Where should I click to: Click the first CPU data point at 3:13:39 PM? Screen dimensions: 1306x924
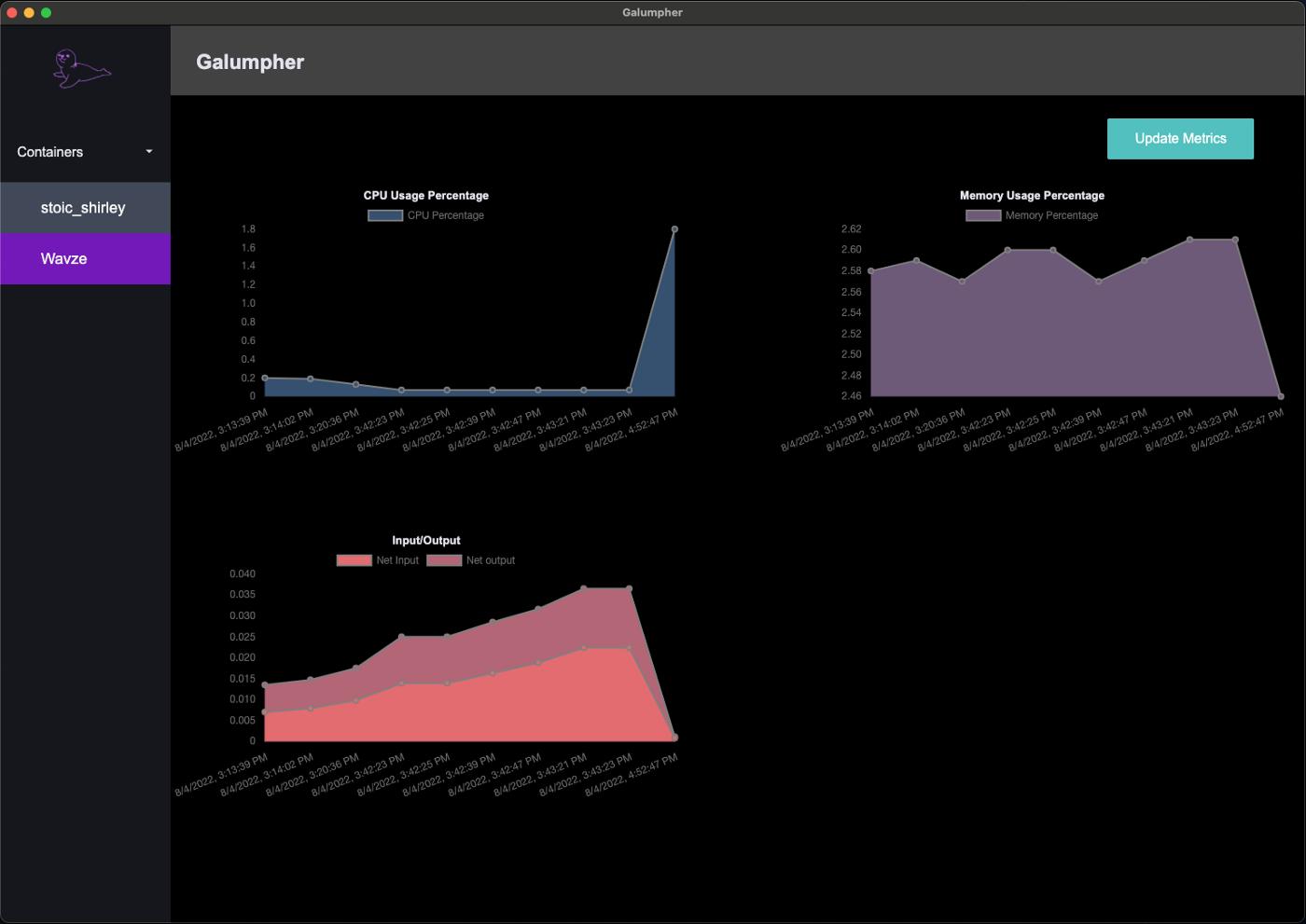265,378
